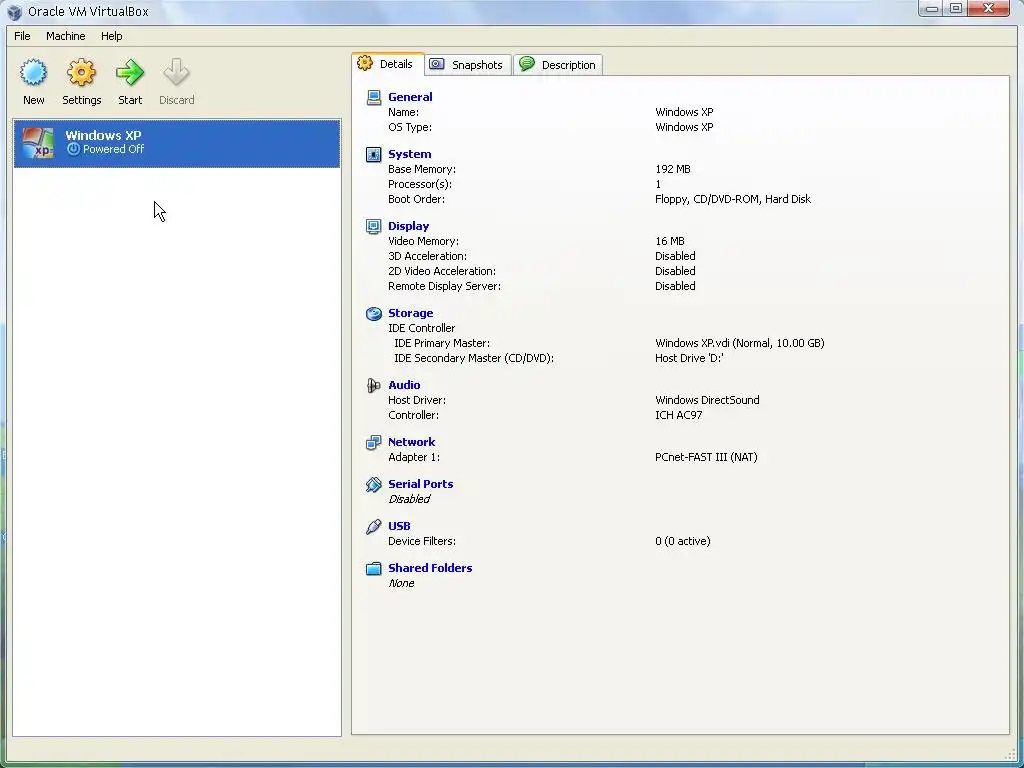1024x768 pixels.
Task: Click the OS Type label
Action: tap(409, 127)
